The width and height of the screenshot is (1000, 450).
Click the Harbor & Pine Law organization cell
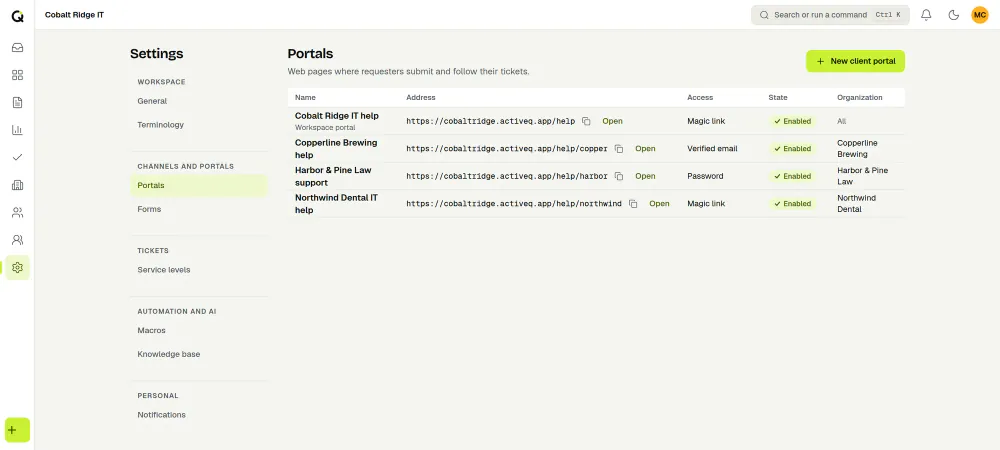coord(862,176)
